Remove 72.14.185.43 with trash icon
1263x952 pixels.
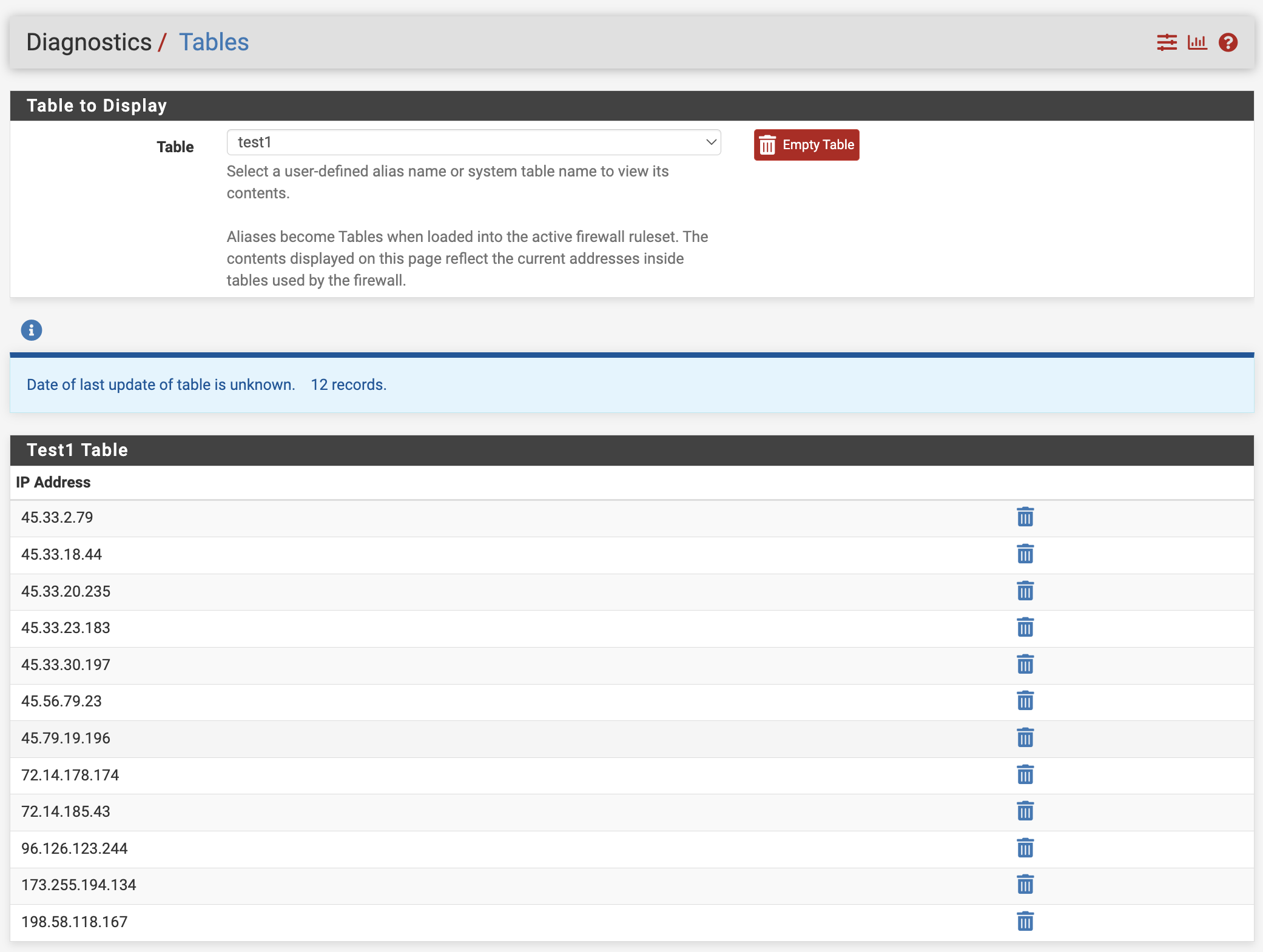[1025, 811]
